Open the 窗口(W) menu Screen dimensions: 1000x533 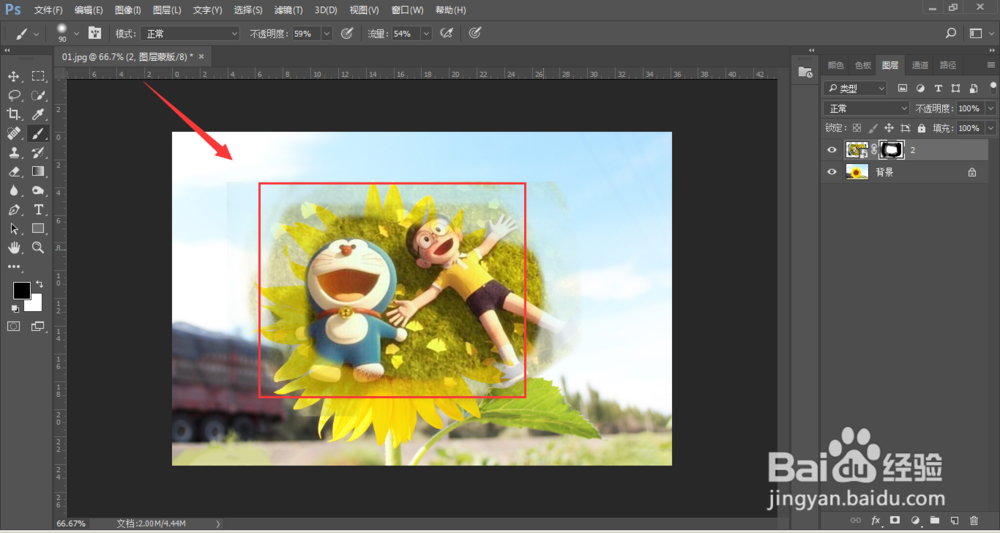point(408,10)
